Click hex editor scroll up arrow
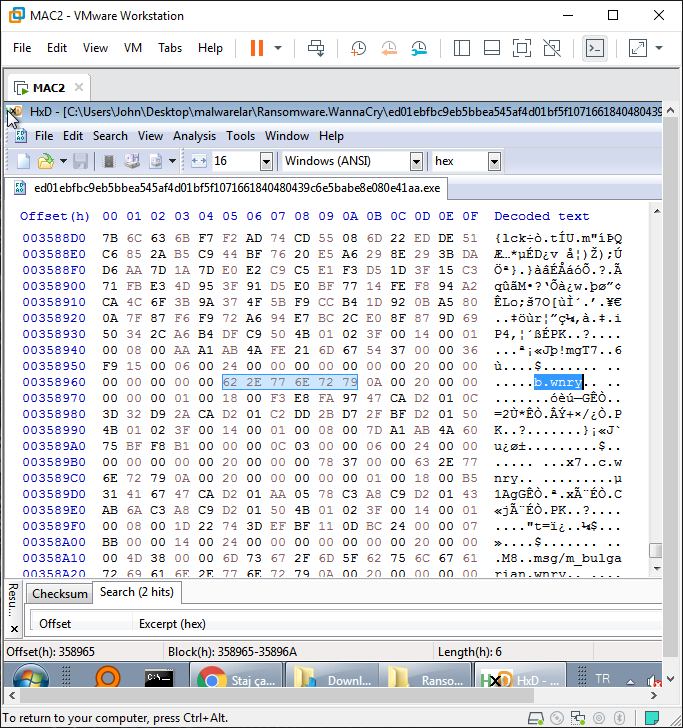683x728 pixels. [657, 211]
